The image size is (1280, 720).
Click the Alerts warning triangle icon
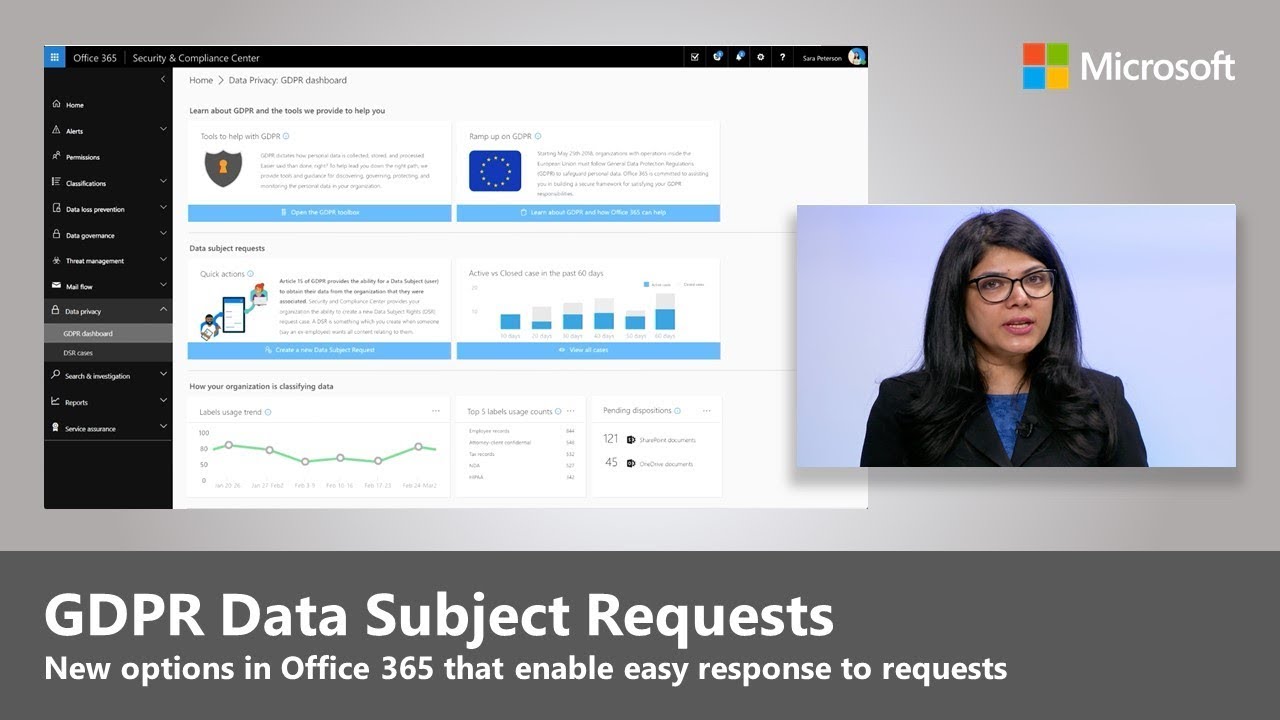[56, 130]
